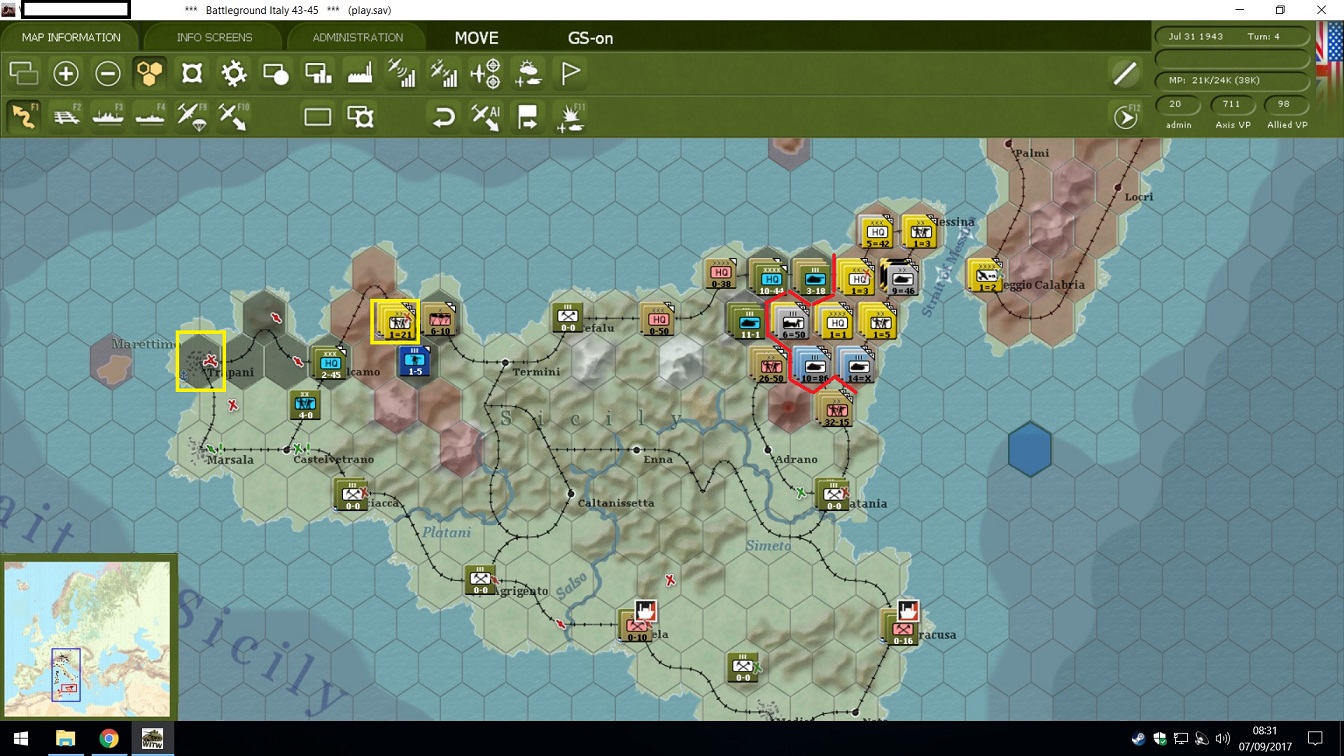Screen dimensions: 1344x756
Task: Click the gear-shaped map overlay icon
Action: coord(234,73)
